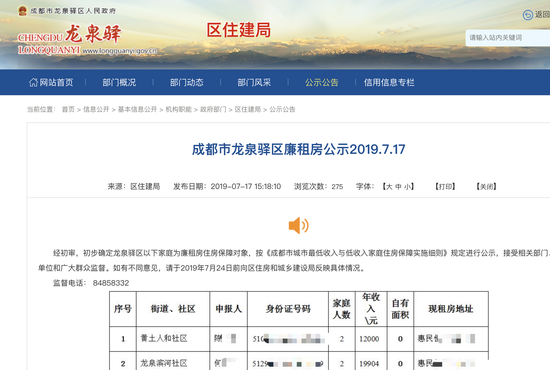Click the national emblem icon in header
550x370 pixels.
click(22, 11)
